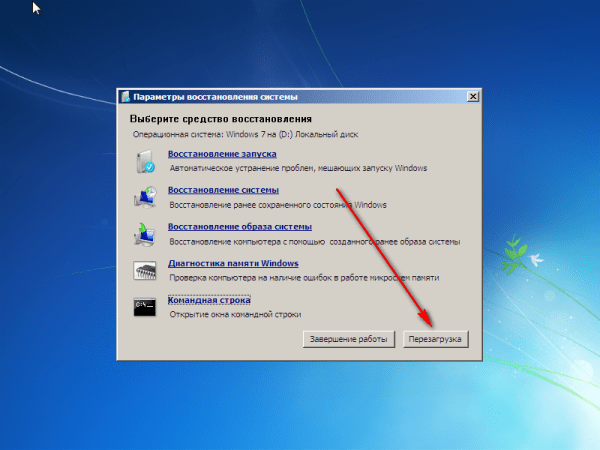Click the Выберите средство восстановления heading

point(221,119)
